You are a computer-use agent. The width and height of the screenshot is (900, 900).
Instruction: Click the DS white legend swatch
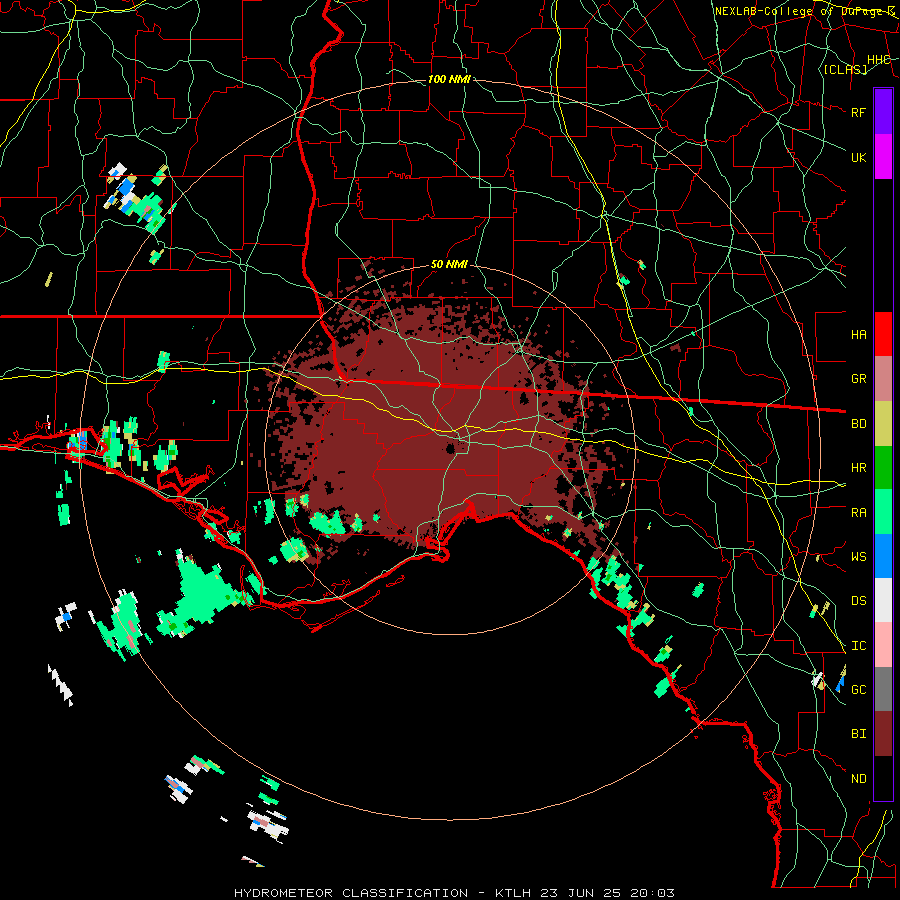[x=883, y=600]
